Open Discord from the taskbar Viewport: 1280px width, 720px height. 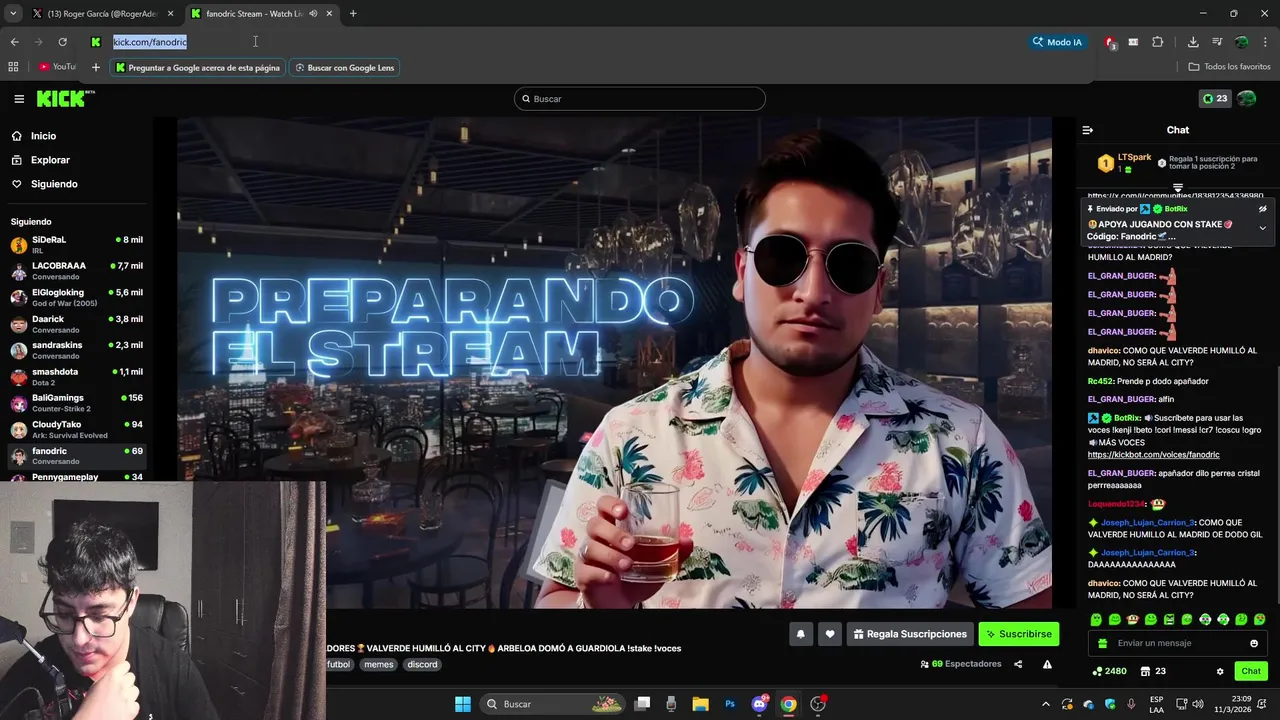point(759,704)
